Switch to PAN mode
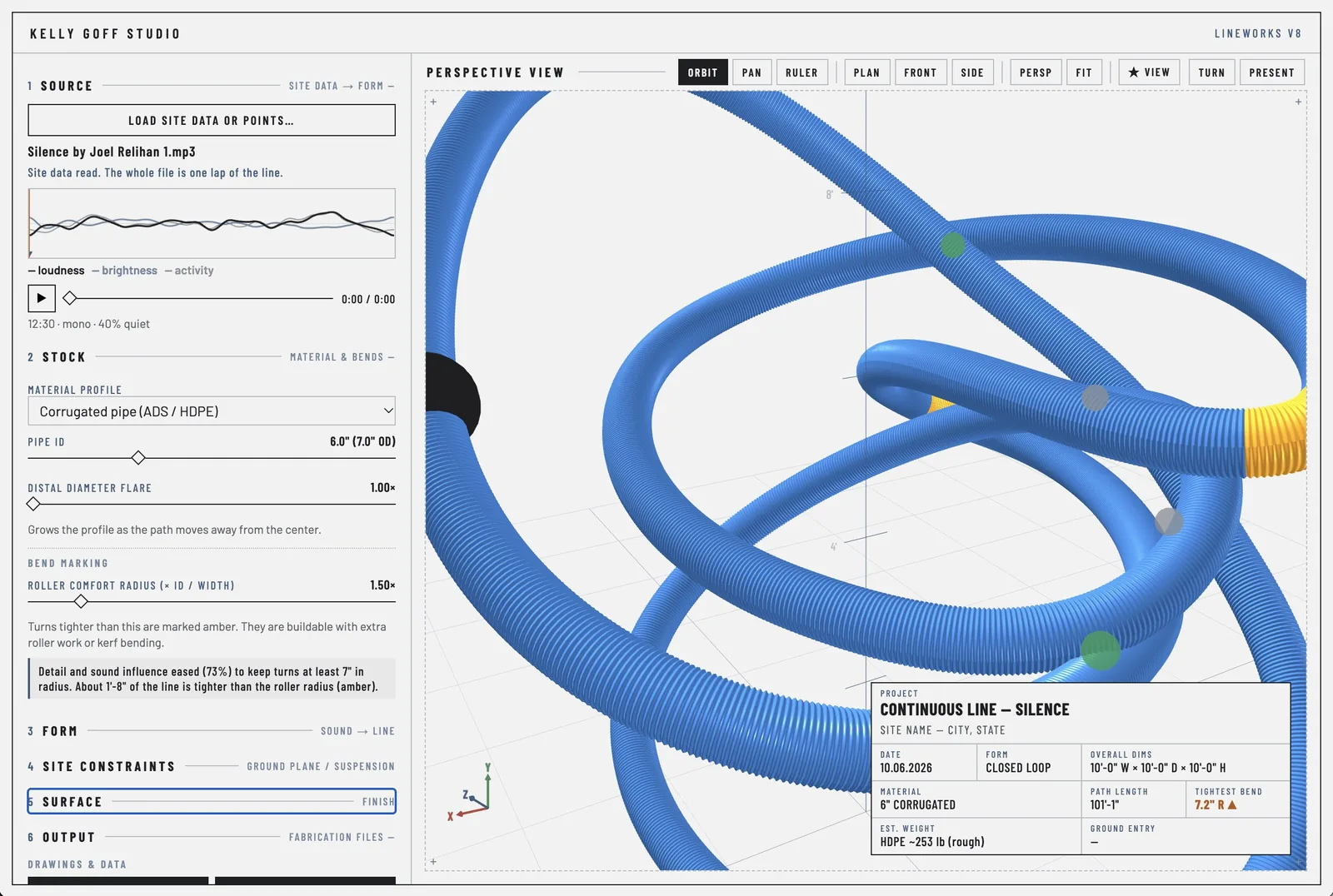Viewport: 1333px width, 896px height. pyautogui.click(x=751, y=72)
